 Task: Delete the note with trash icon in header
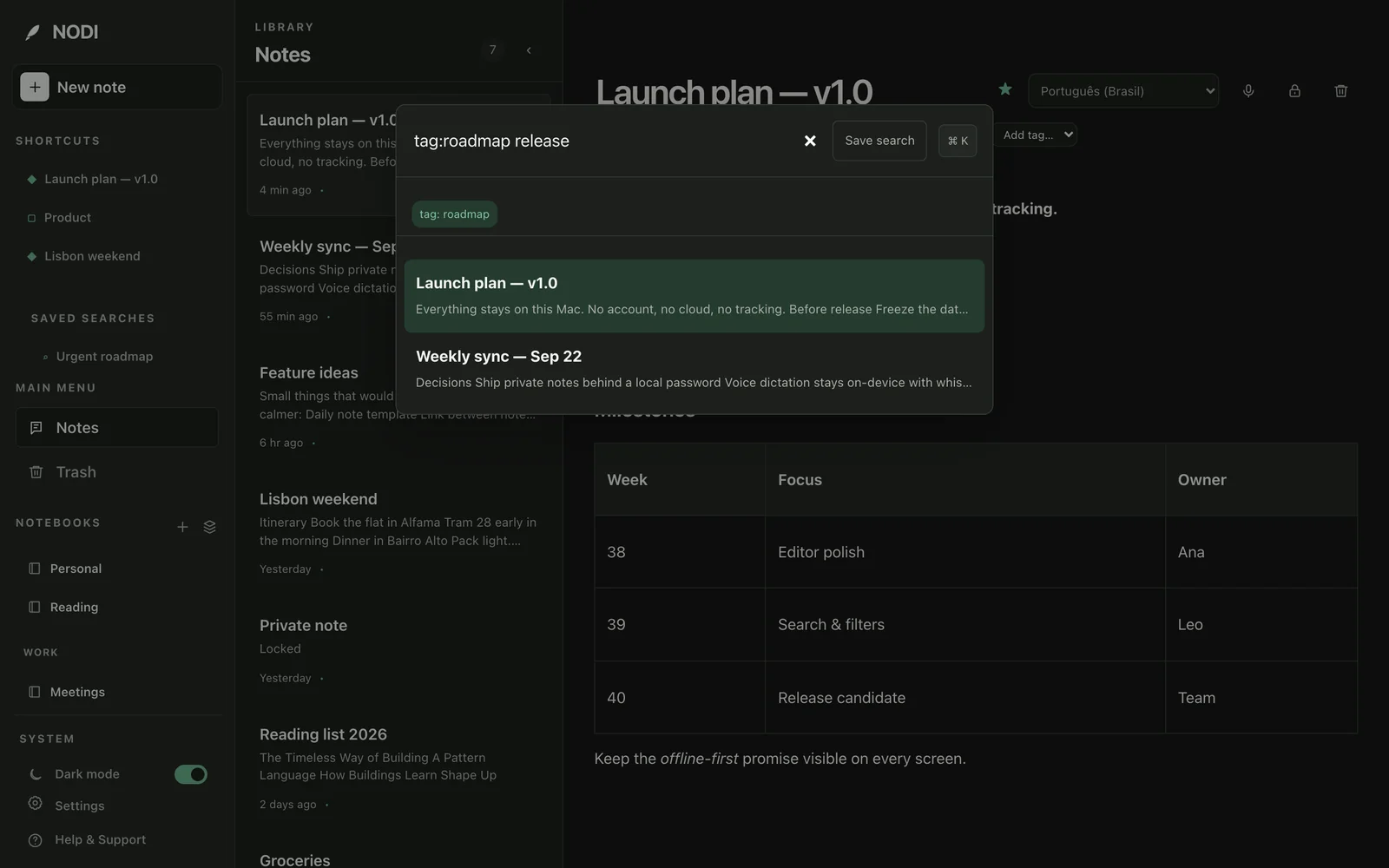(1340, 90)
